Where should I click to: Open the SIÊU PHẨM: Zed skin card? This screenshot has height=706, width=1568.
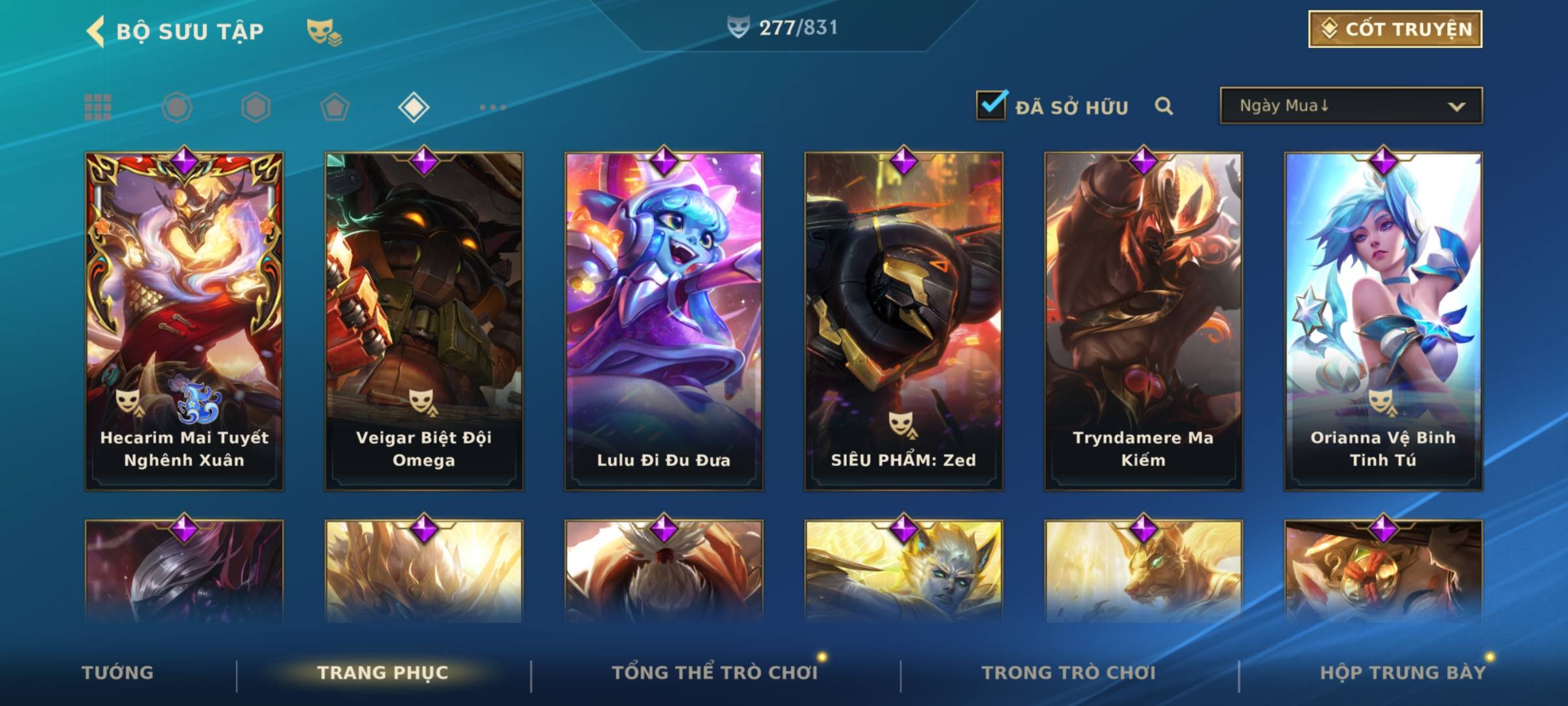[904, 321]
